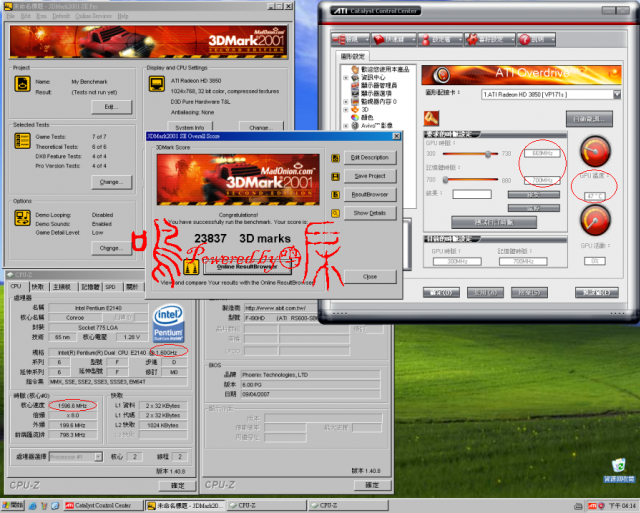The width and height of the screenshot is (640, 513).
Task: Open the hotkeys red-key toolbar menu in Catalyst
Action: point(394,40)
